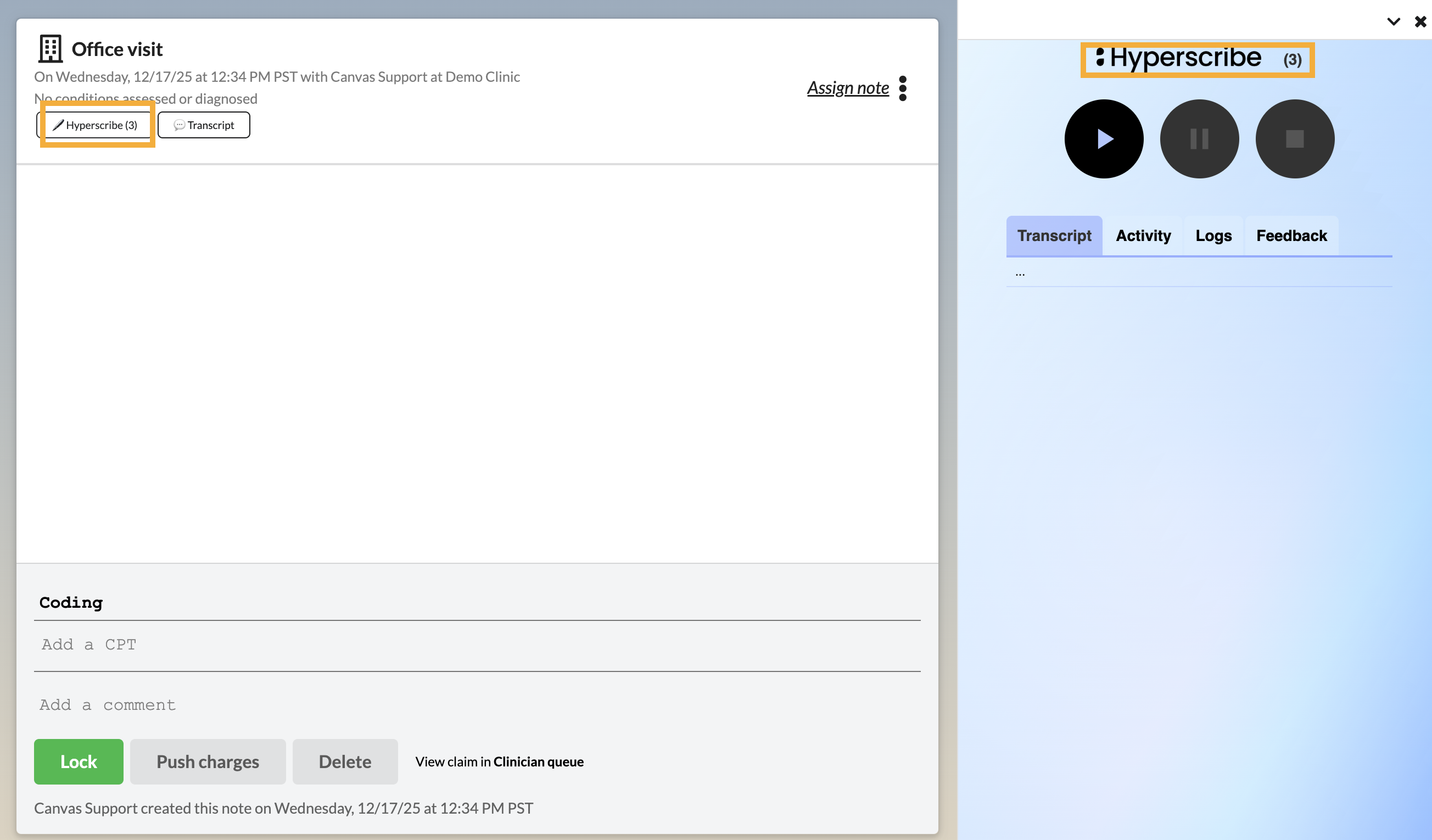
Task: Click the Add a CPT field
Action: (476, 645)
